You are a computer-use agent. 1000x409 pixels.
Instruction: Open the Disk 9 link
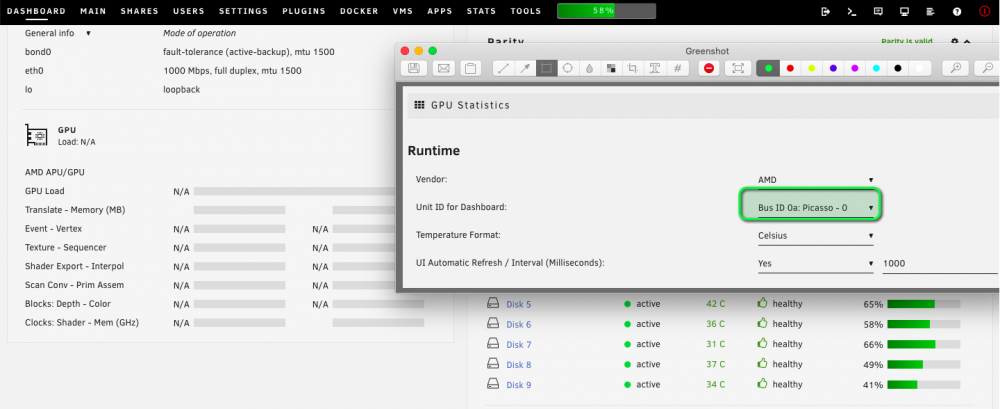tap(518, 385)
